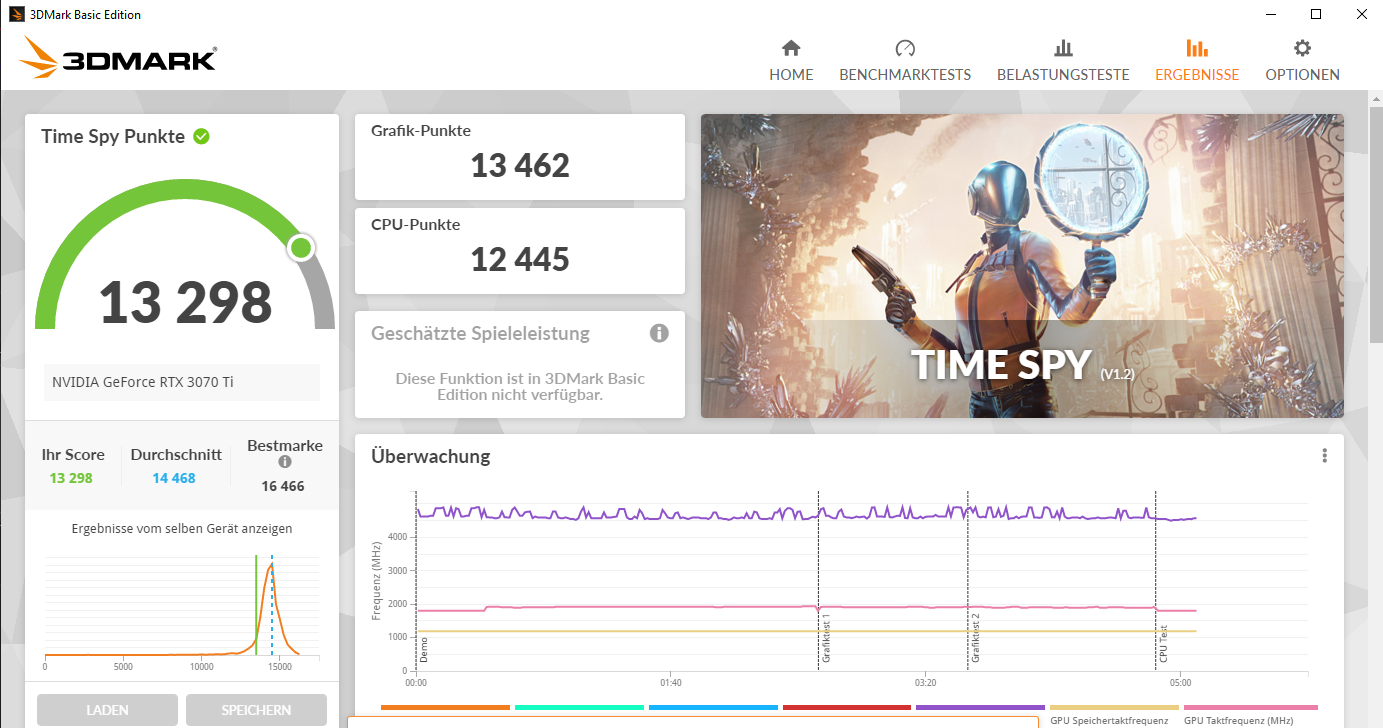Close the 3DMark window
Viewport: 1383px width, 728px height.
click(x=1361, y=14)
